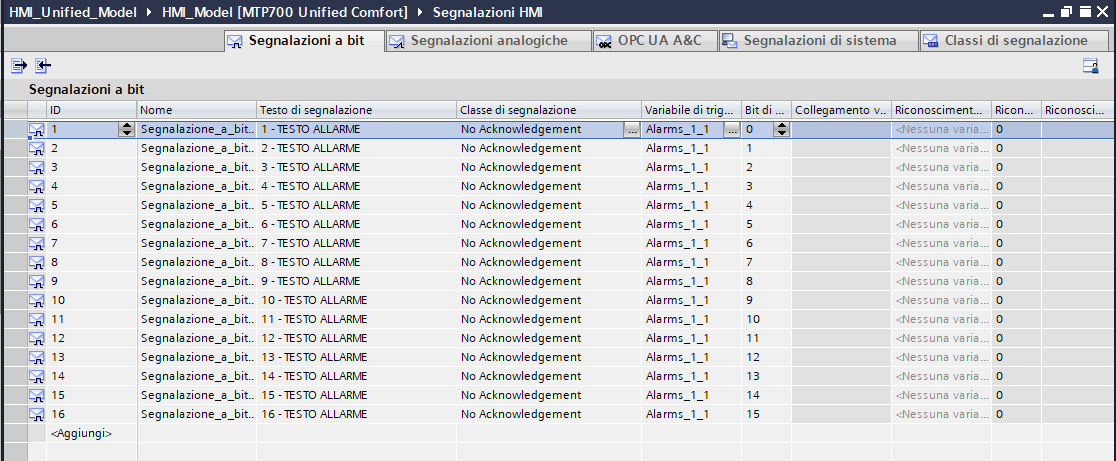This screenshot has width=1116, height=461.
Task: Click the export alarms icon in toolbar
Action: click(19, 66)
